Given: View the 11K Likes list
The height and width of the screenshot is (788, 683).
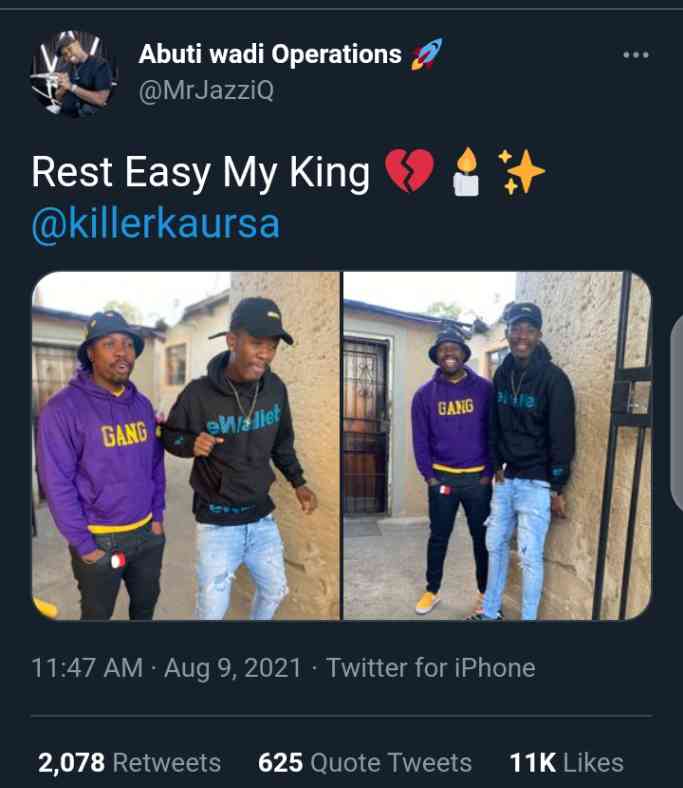Looking at the screenshot, I should (x=566, y=762).
